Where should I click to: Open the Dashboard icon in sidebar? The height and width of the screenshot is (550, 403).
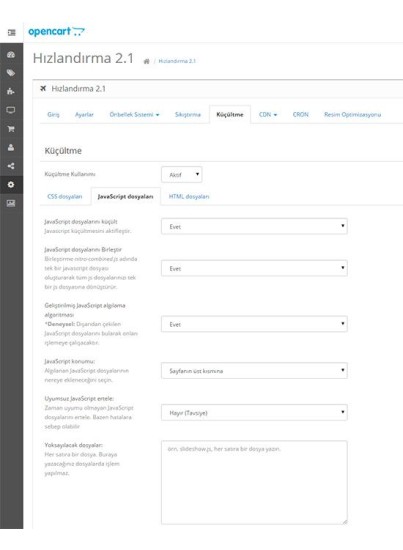pyautogui.click(x=11, y=55)
